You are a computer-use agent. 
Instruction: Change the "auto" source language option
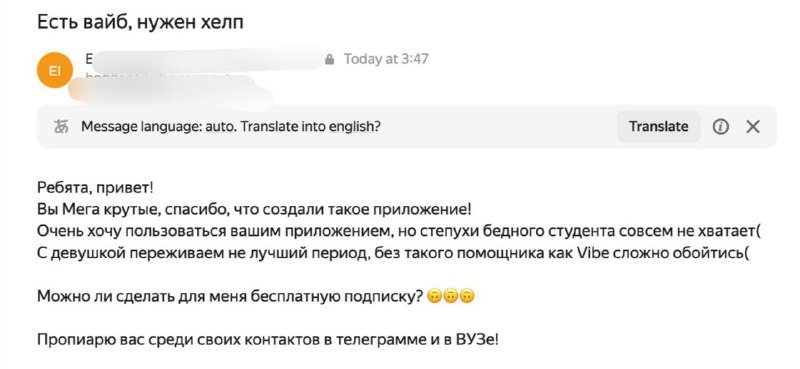coord(217,126)
